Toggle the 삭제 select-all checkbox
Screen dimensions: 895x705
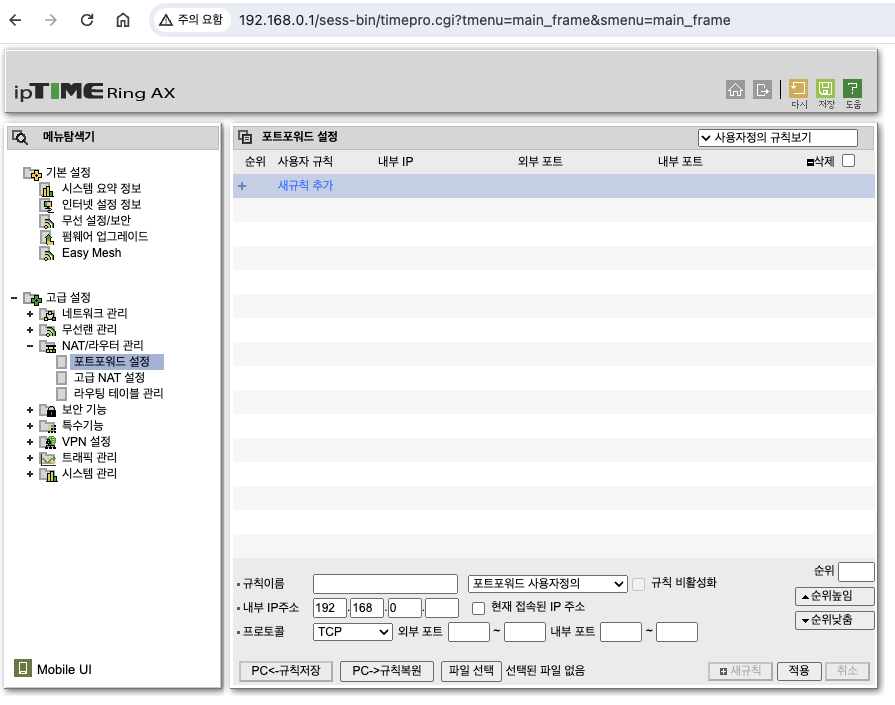point(849,161)
